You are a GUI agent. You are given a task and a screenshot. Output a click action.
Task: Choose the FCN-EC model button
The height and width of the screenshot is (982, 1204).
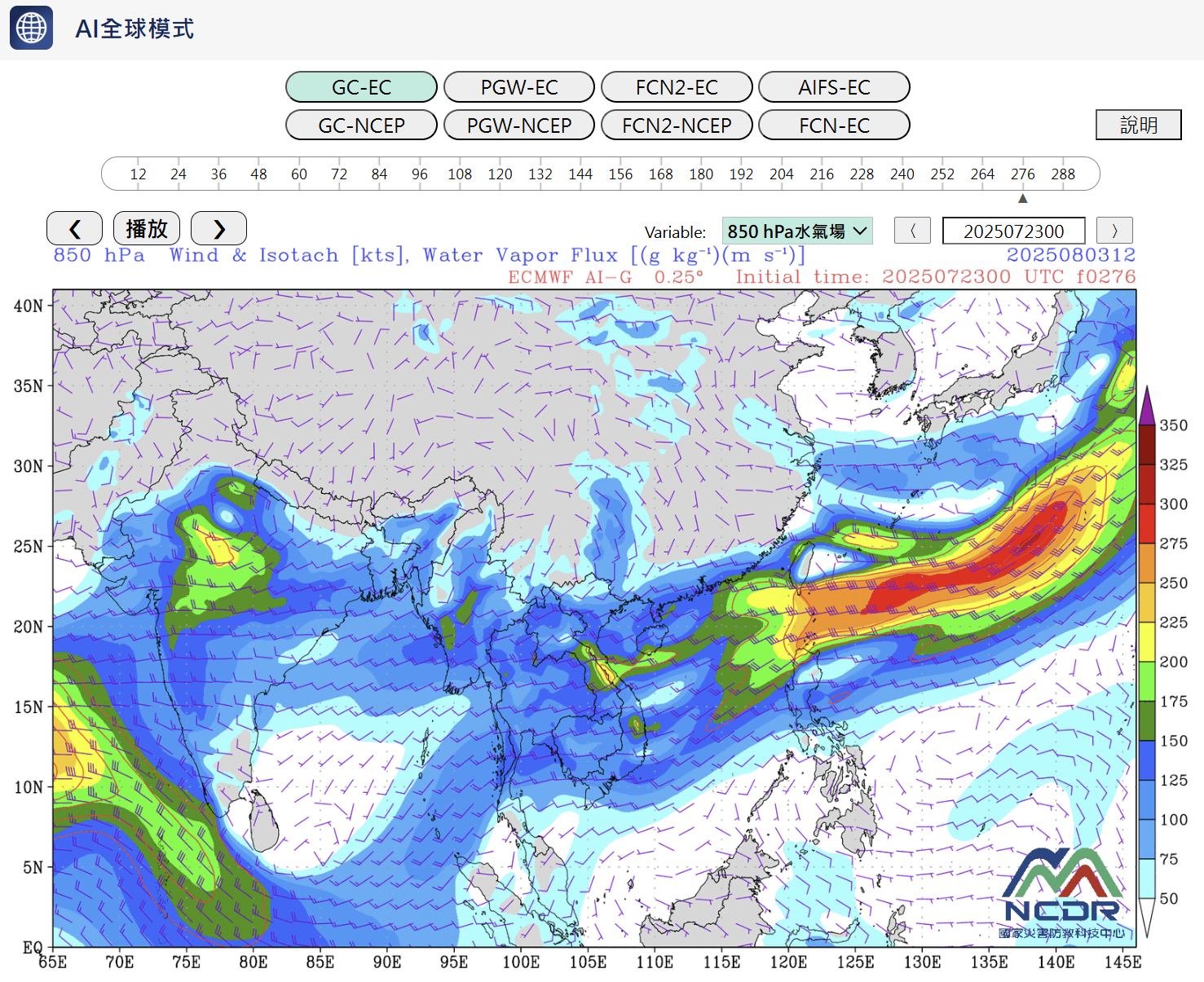pos(834,126)
